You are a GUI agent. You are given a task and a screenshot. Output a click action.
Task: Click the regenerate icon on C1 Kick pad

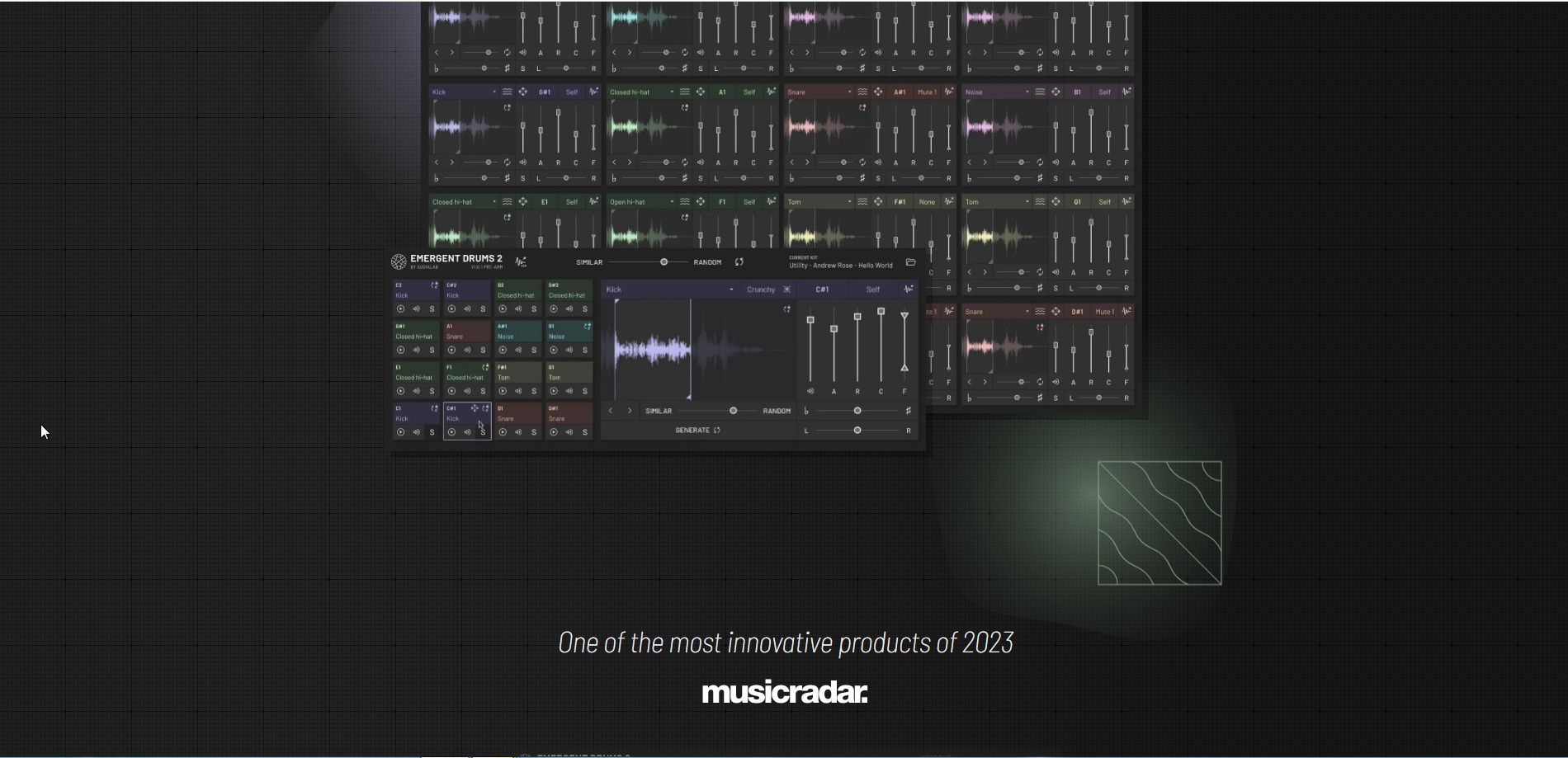pos(434,408)
